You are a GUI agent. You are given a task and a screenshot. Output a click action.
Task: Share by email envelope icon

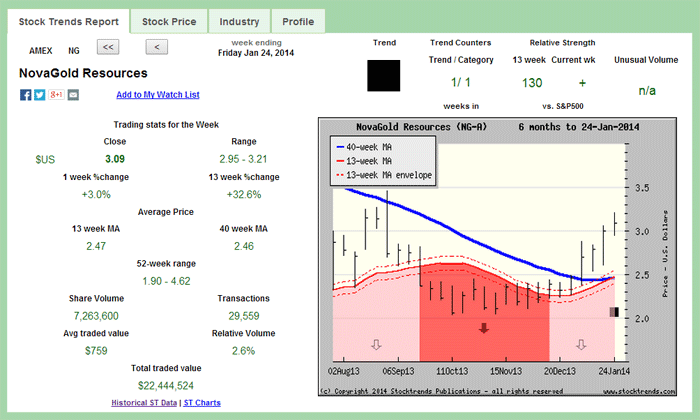pyautogui.click(x=73, y=95)
